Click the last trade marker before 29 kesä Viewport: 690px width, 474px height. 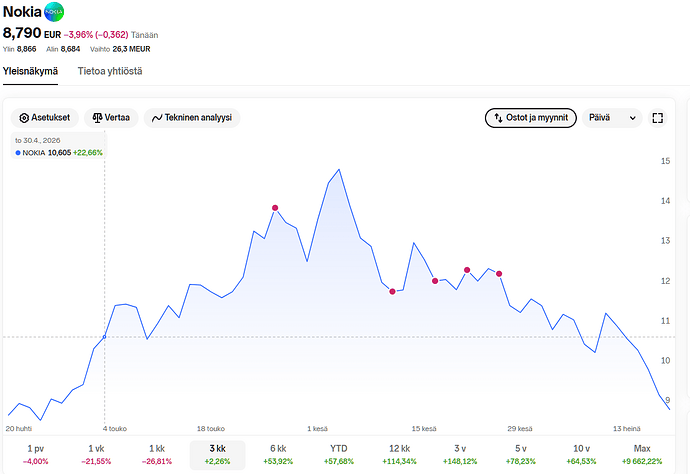pos(499,274)
